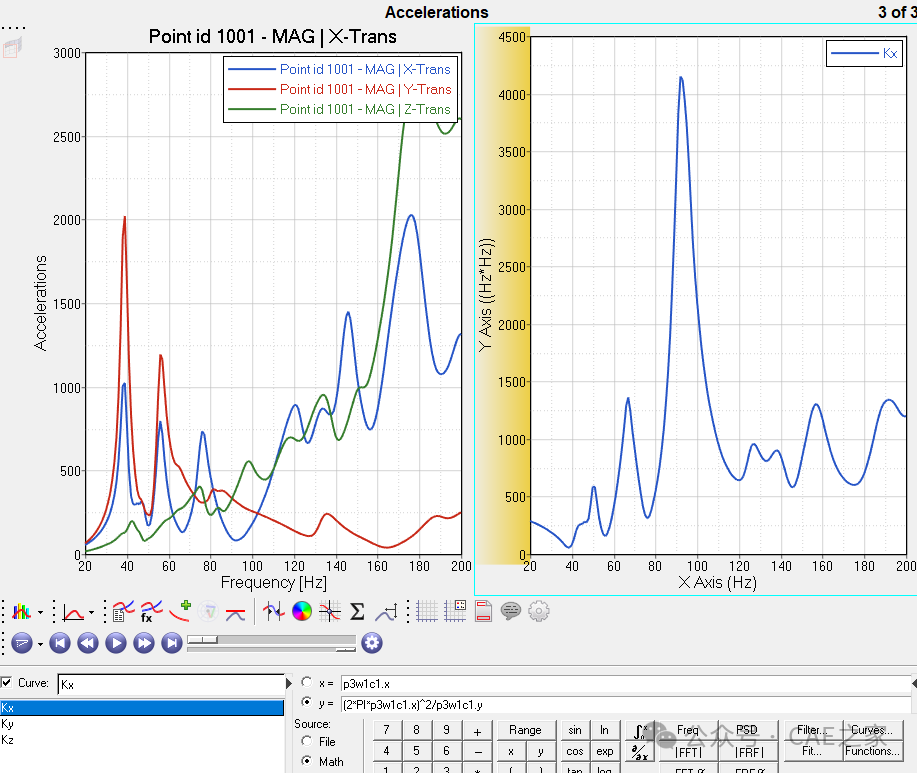917x773 pixels.
Task: Insert the cos function
Action: click(x=575, y=751)
